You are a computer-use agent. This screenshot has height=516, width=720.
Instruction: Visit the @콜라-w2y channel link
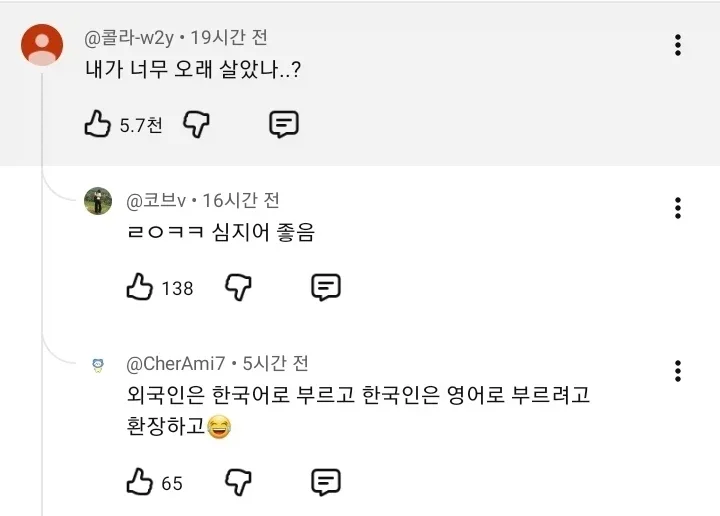[x=129, y=38]
